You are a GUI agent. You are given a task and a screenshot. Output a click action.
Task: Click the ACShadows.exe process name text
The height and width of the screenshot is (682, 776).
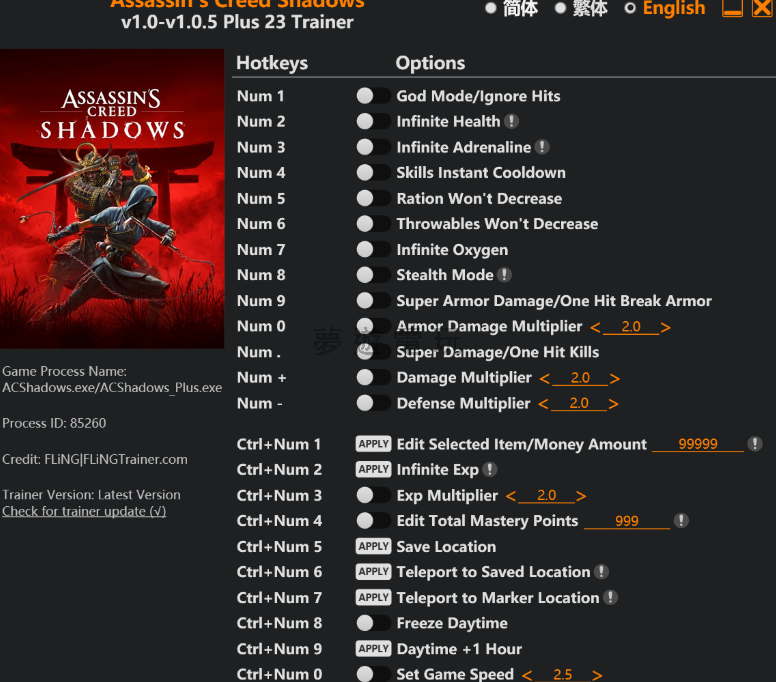(112, 388)
